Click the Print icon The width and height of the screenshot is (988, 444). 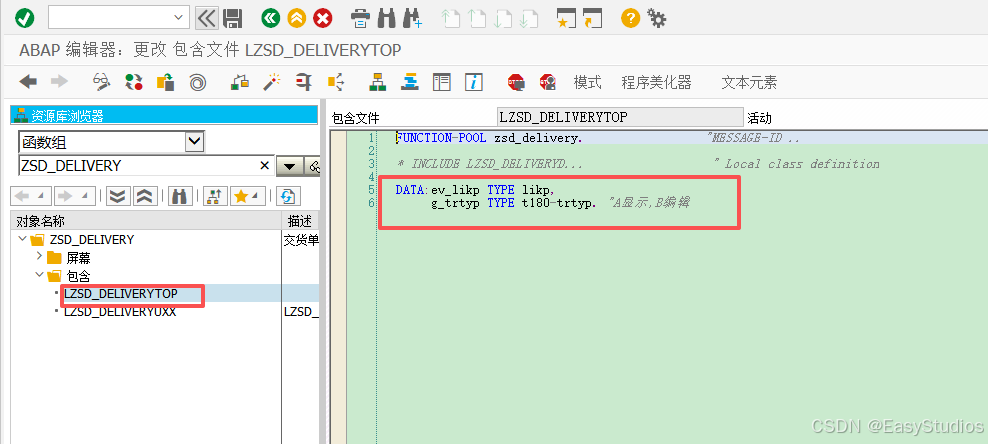click(x=360, y=18)
